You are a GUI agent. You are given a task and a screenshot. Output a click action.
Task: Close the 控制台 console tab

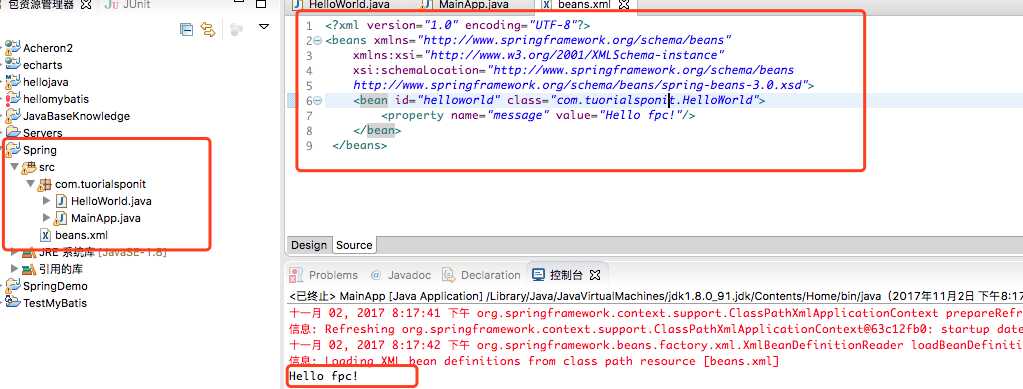(x=595, y=275)
